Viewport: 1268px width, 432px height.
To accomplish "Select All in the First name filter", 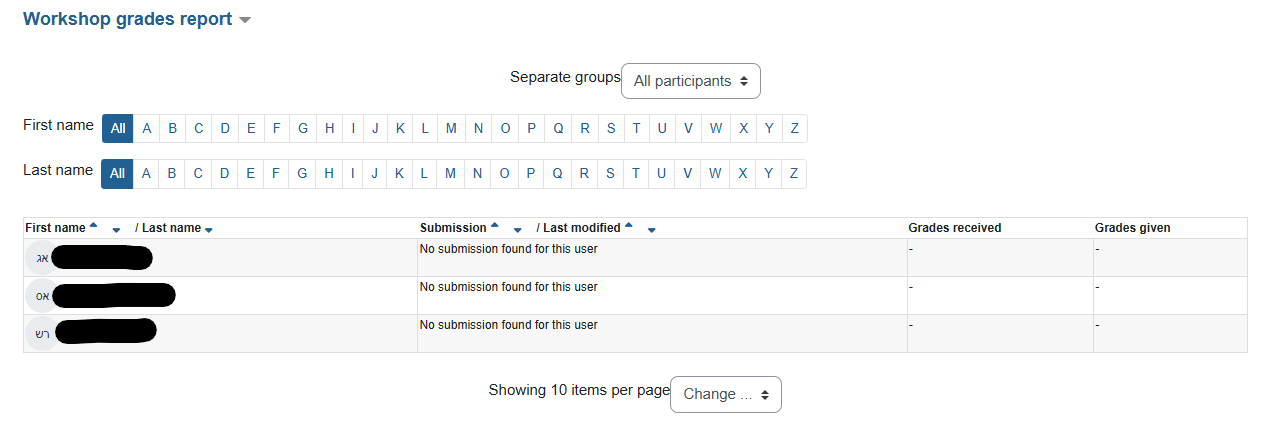I will pyautogui.click(x=118, y=128).
